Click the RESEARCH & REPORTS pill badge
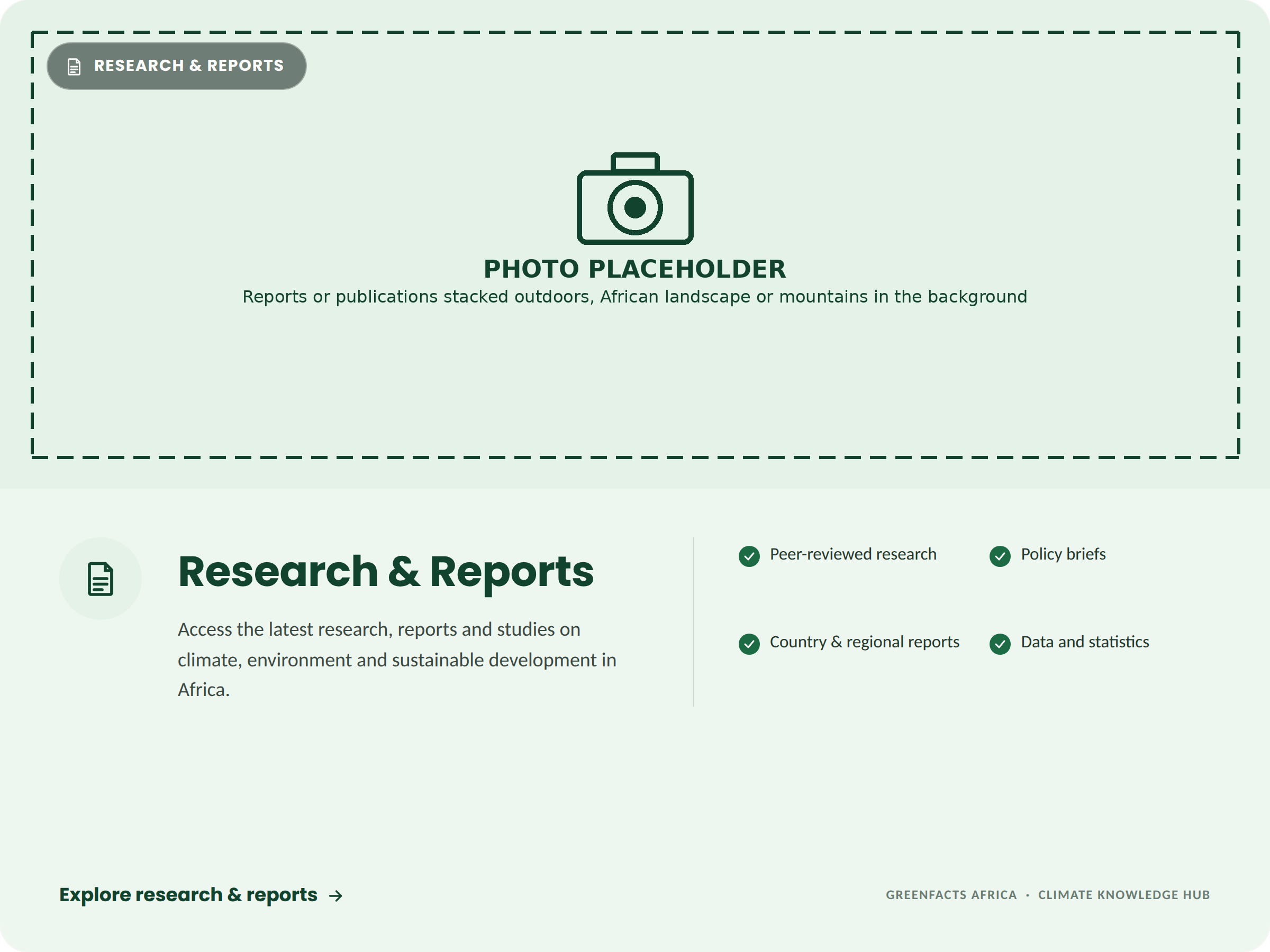 click(x=176, y=66)
